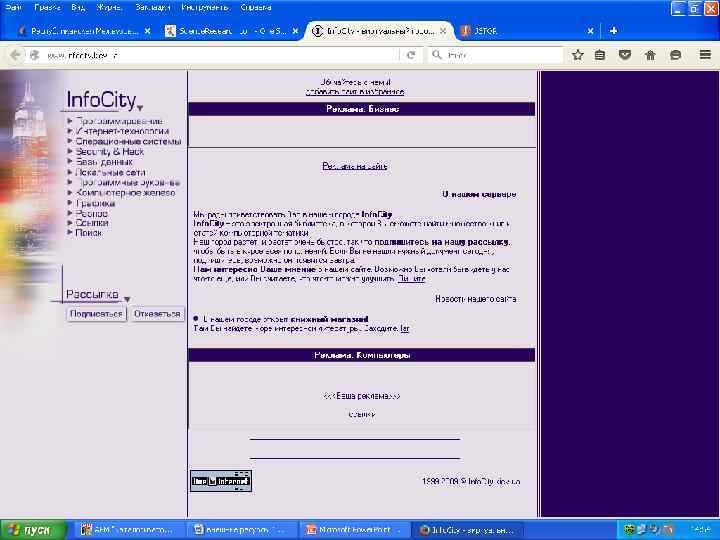
Task: Open a new tab with plus button
Action: (x=613, y=31)
